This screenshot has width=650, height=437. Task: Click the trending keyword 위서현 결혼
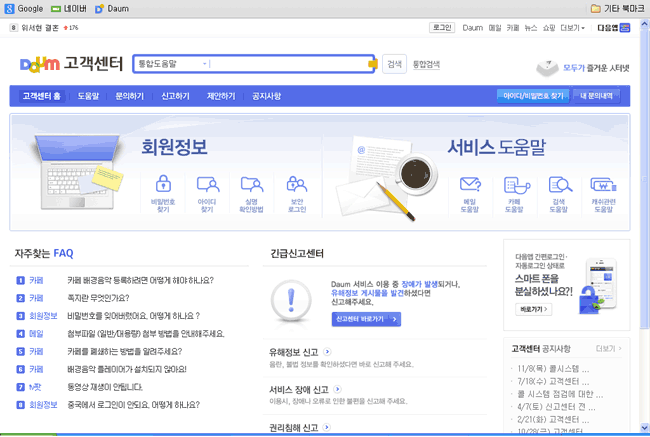(x=40, y=28)
